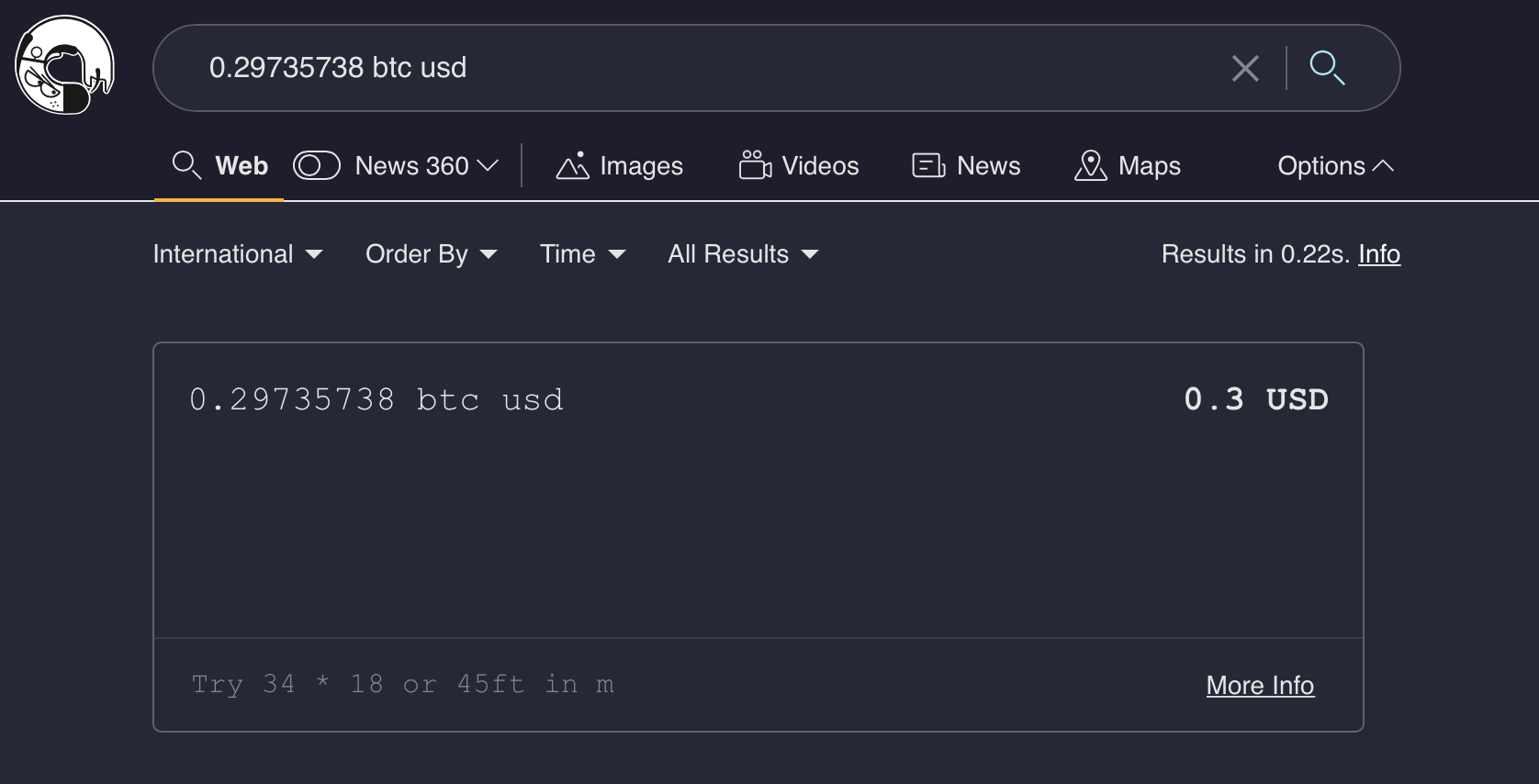This screenshot has width=1539, height=784.
Task: Click the Web tab magnifier icon
Action: point(186,165)
